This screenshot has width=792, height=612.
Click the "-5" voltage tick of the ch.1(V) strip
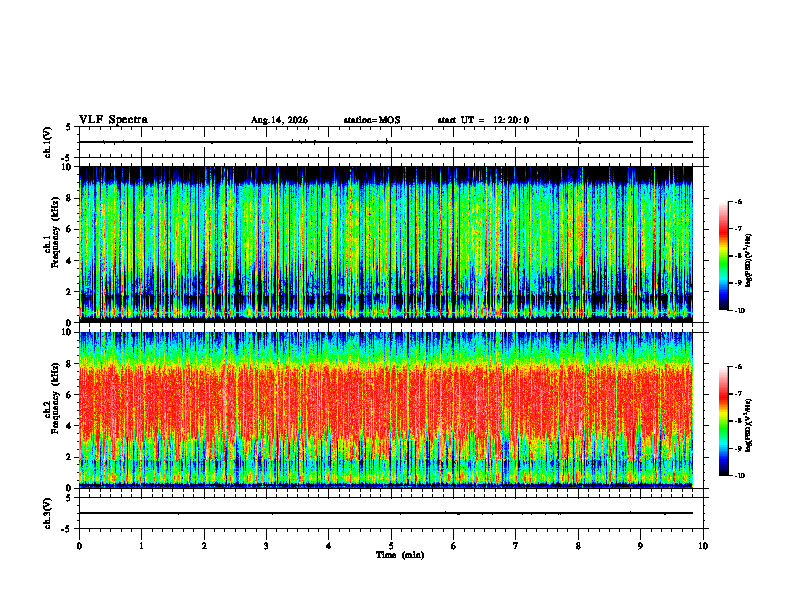coord(67,158)
